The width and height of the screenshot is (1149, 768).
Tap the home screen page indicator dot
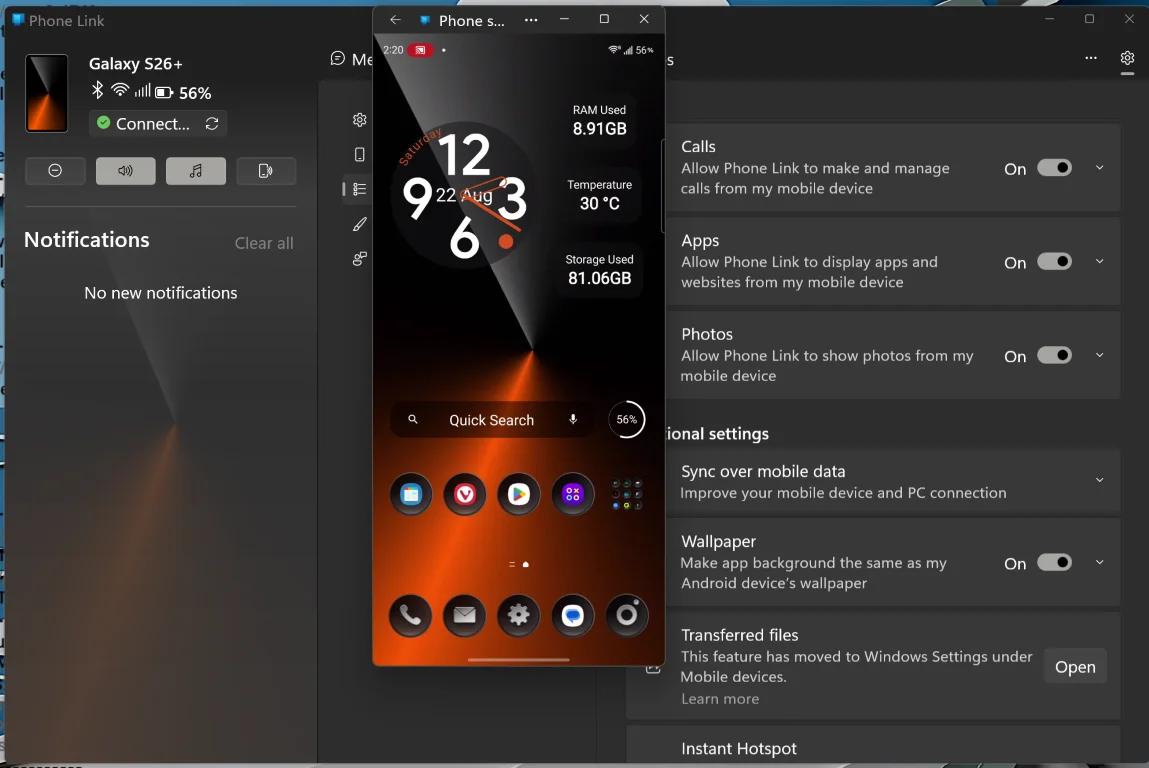tap(525, 564)
